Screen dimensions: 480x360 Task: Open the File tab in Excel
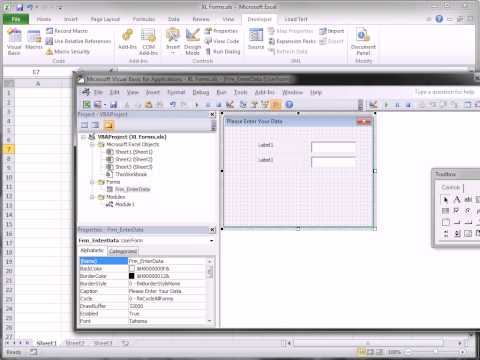pos(16,19)
